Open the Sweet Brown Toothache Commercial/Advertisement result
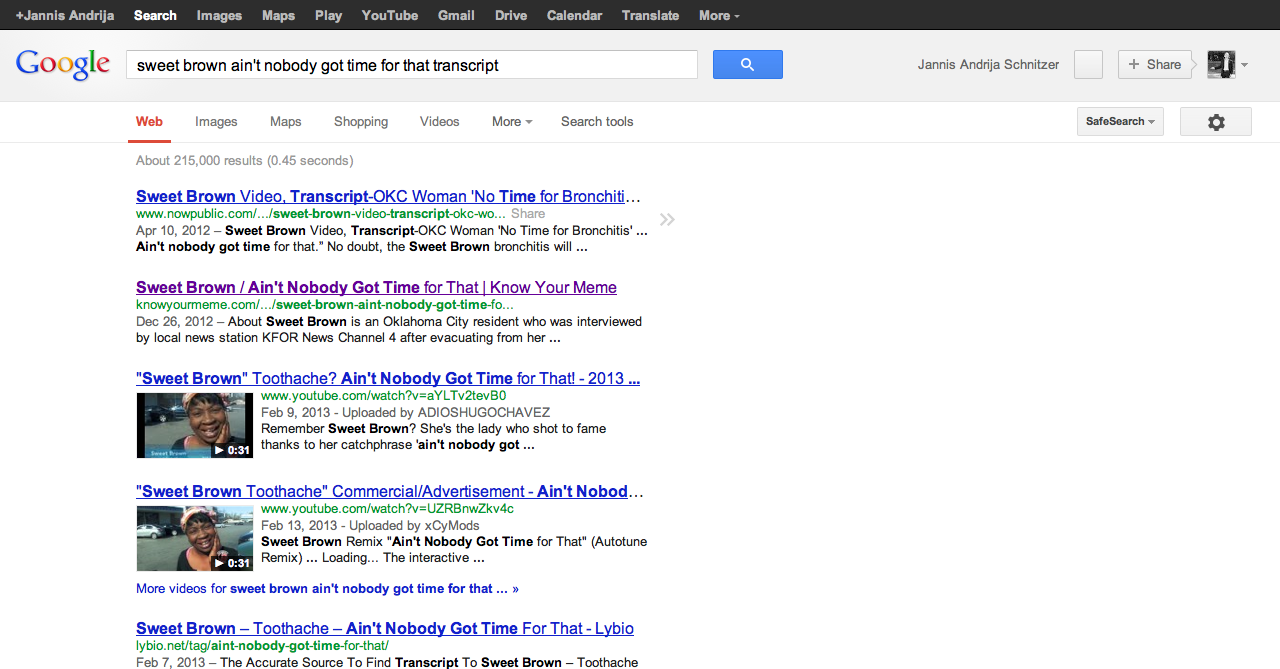The width and height of the screenshot is (1280, 669). coord(390,491)
